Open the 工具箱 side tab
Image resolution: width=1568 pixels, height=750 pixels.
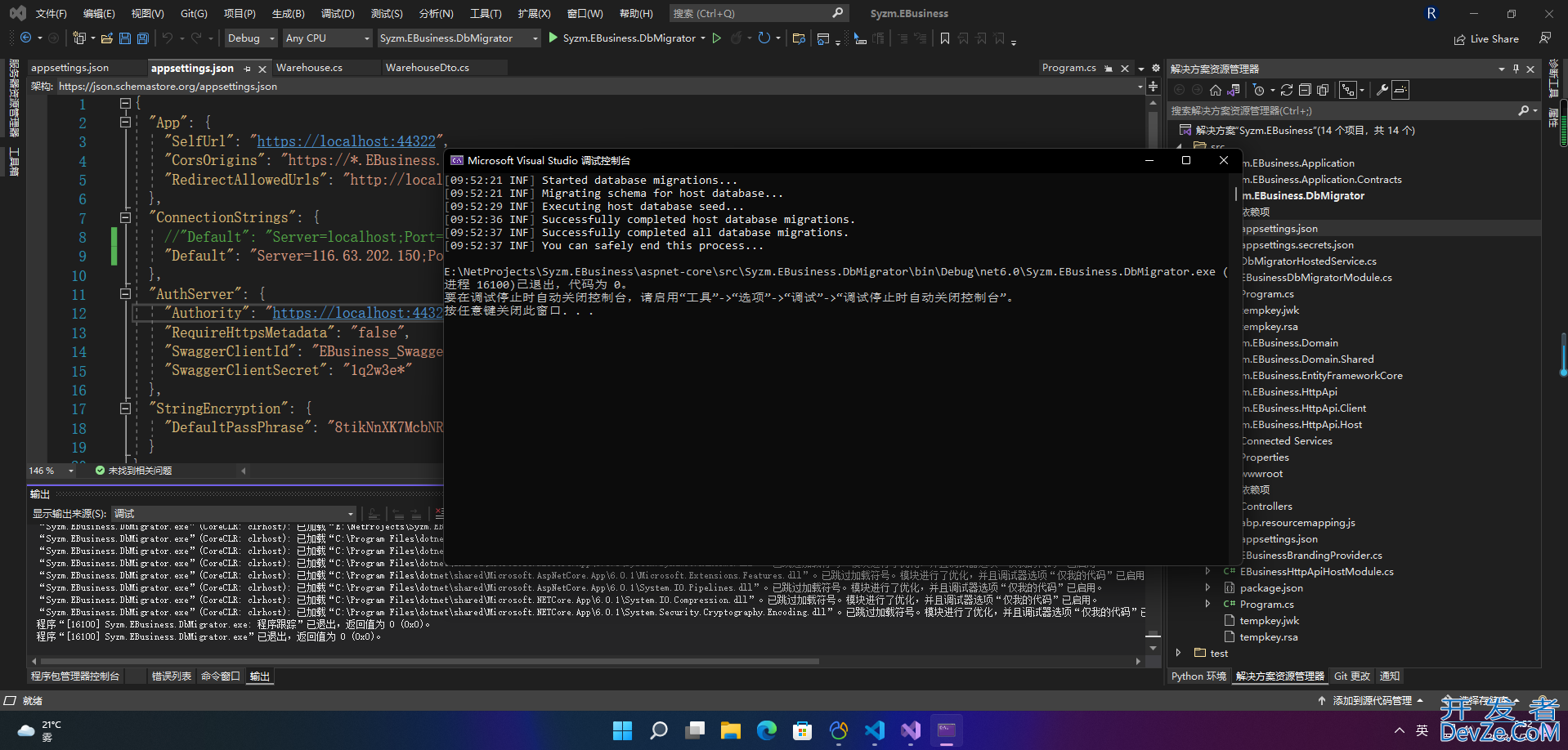(x=14, y=162)
